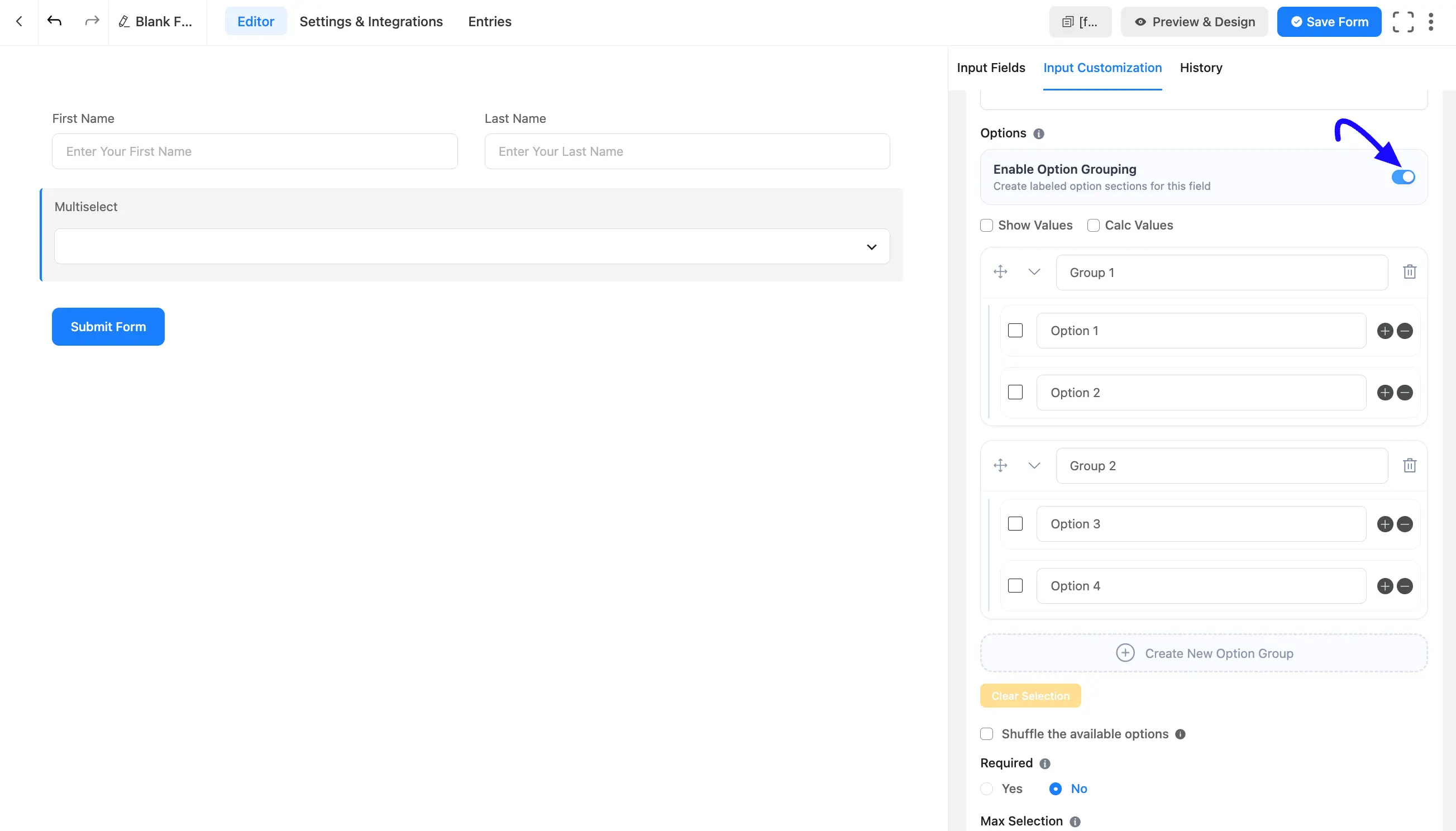Undo the last change
1456x831 pixels.
pyautogui.click(x=54, y=22)
